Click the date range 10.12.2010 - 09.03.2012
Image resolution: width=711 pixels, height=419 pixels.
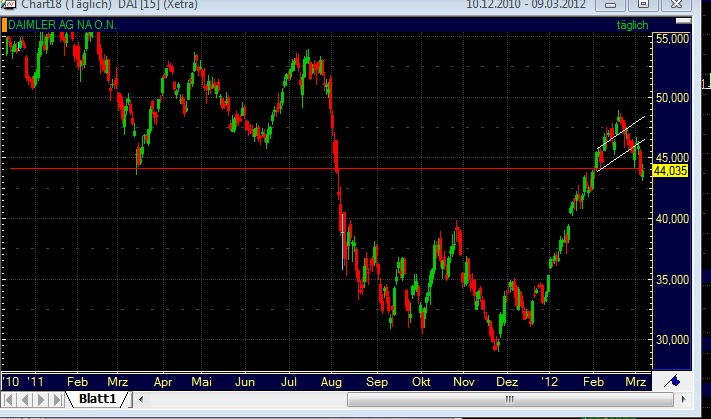coord(526,5)
